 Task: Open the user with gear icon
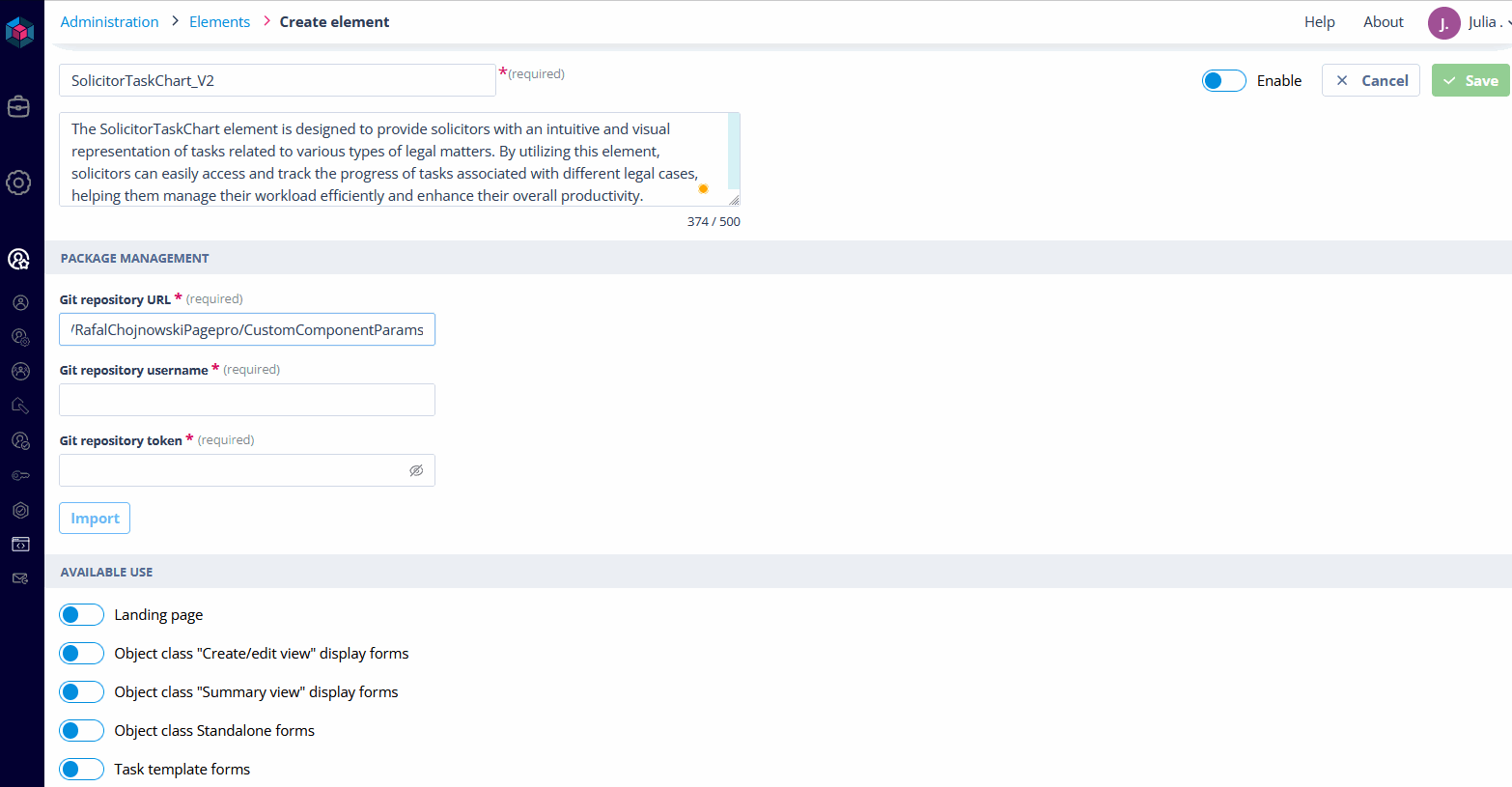[20, 337]
